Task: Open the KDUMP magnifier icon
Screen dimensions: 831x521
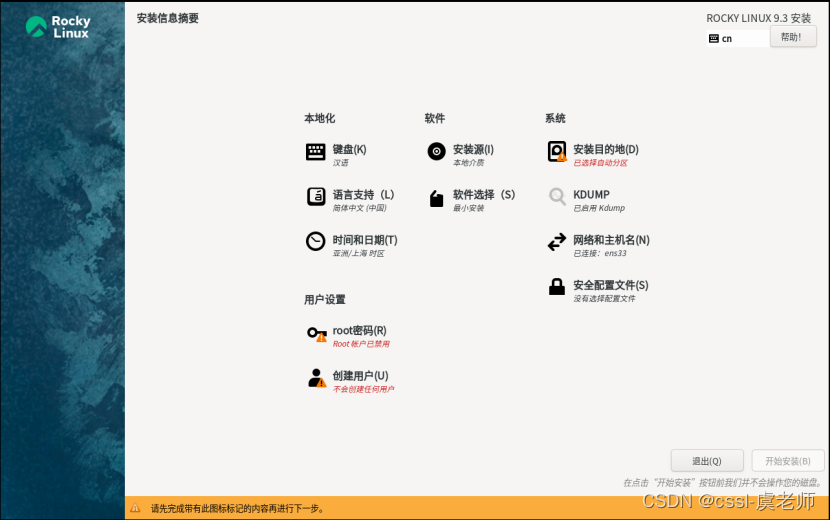Action: pyautogui.click(x=557, y=197)
